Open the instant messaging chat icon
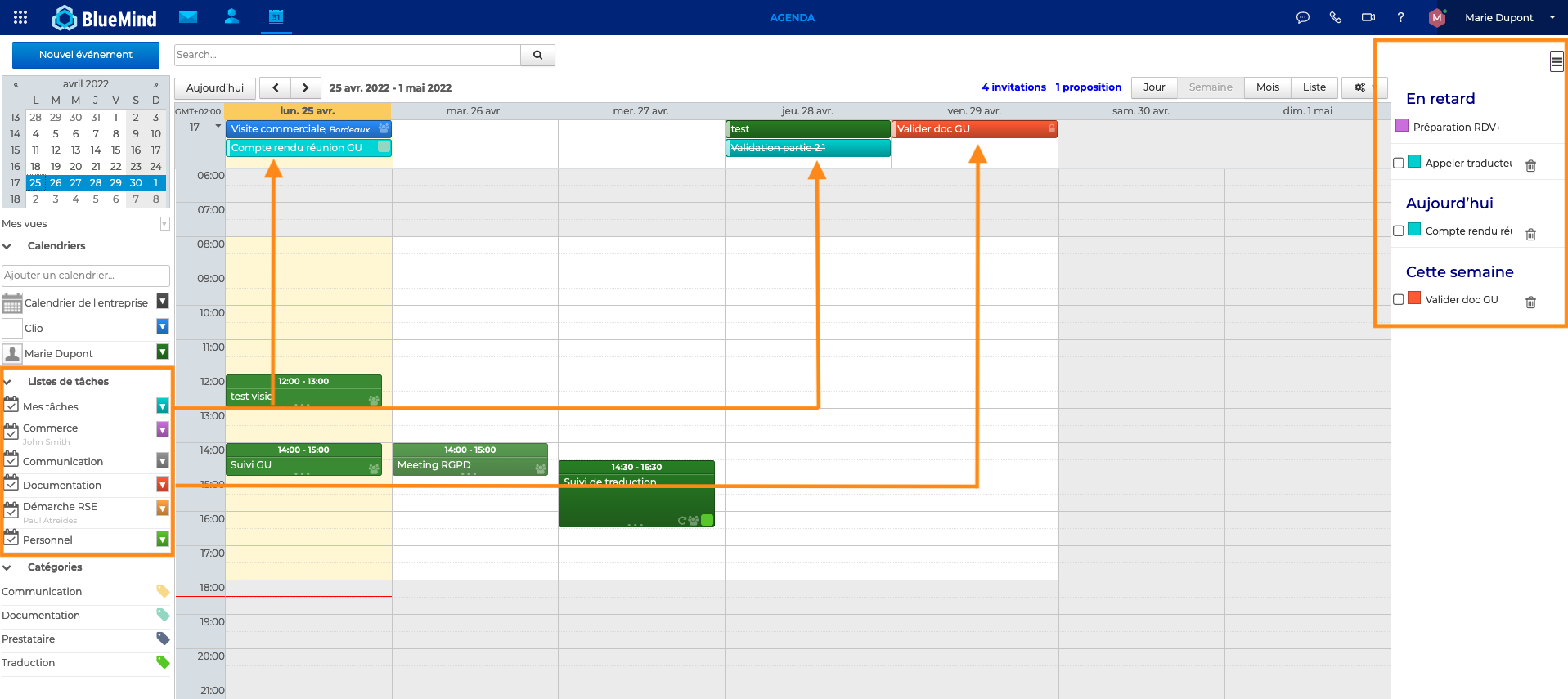The image size is (1568, 699). click(x=1303, y=17)
